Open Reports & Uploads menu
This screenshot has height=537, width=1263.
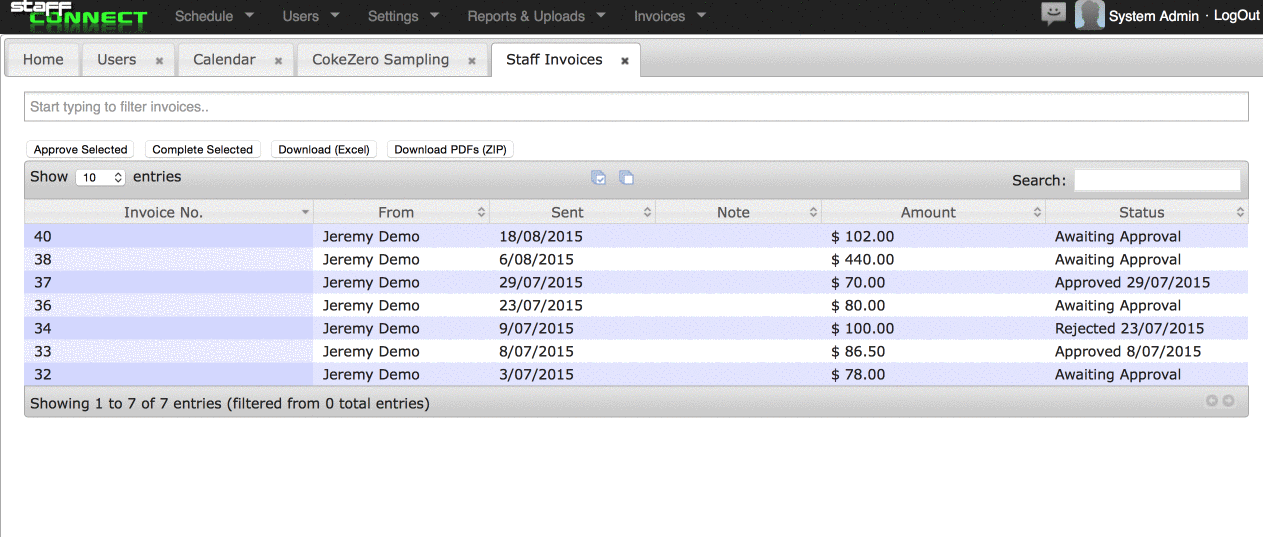536,16
